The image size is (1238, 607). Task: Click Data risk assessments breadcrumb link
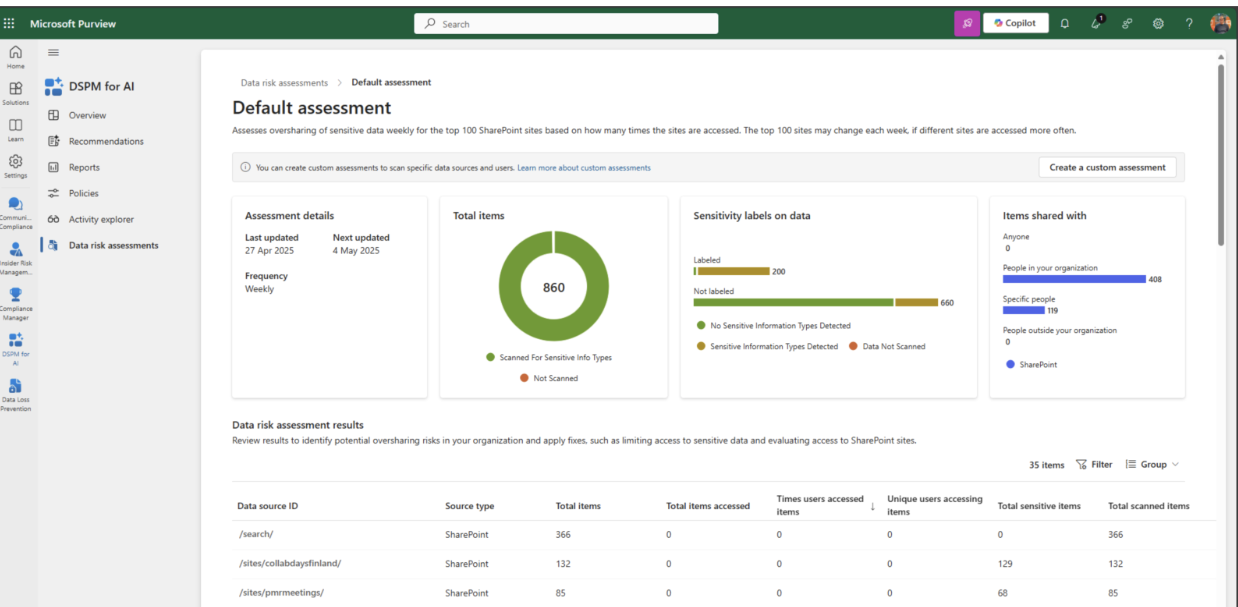(x=284, y=82)
